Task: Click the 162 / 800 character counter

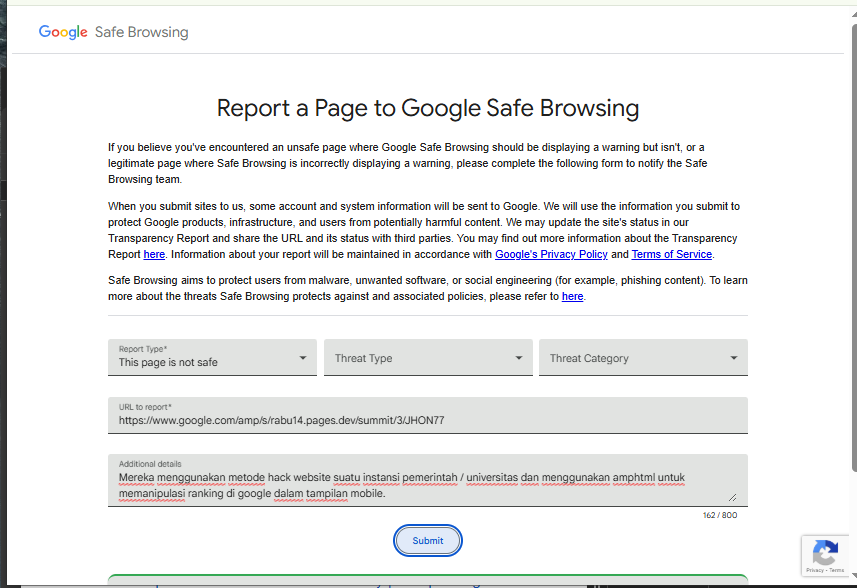Action: (x=720, y=515)
